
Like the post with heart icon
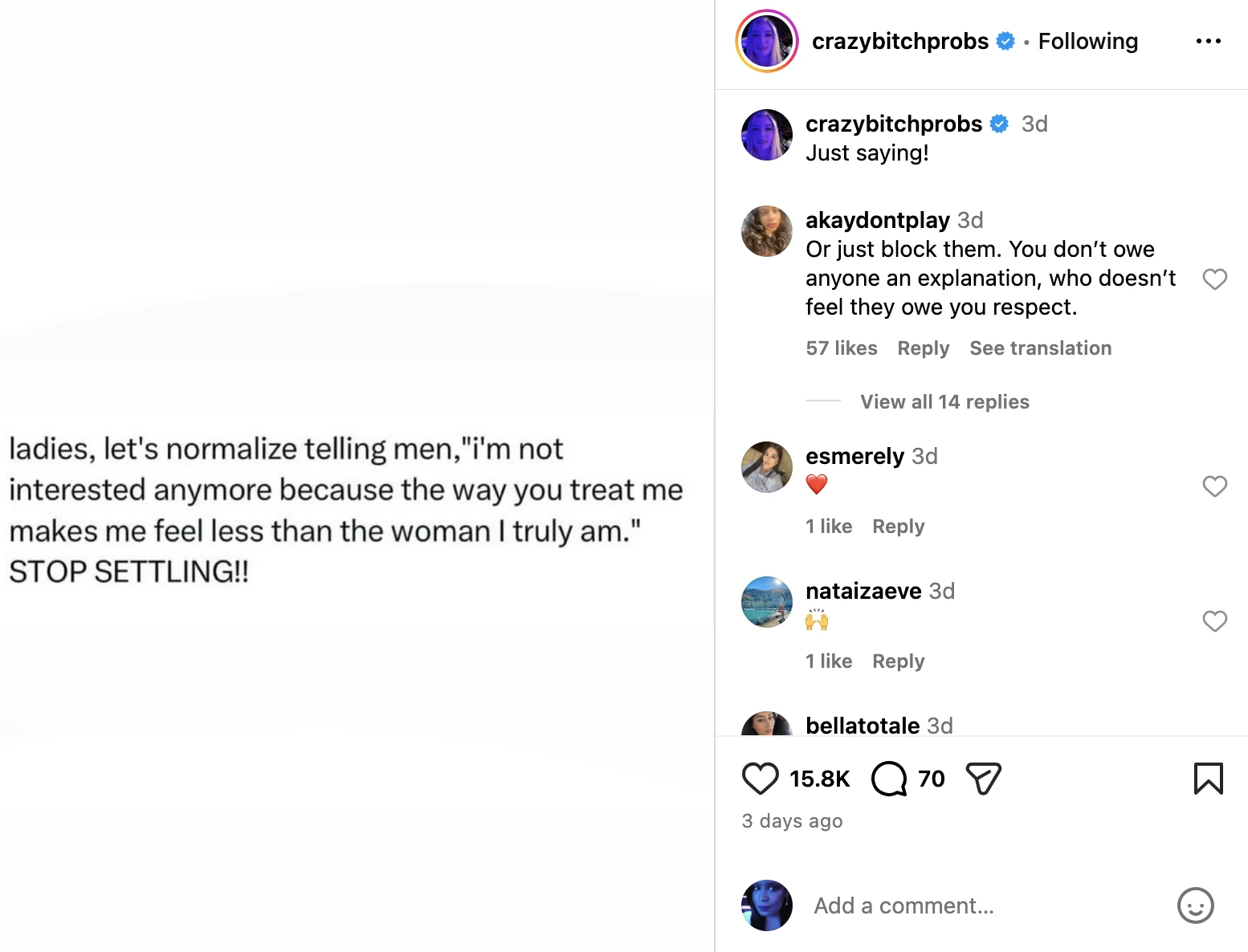[760, 779]
